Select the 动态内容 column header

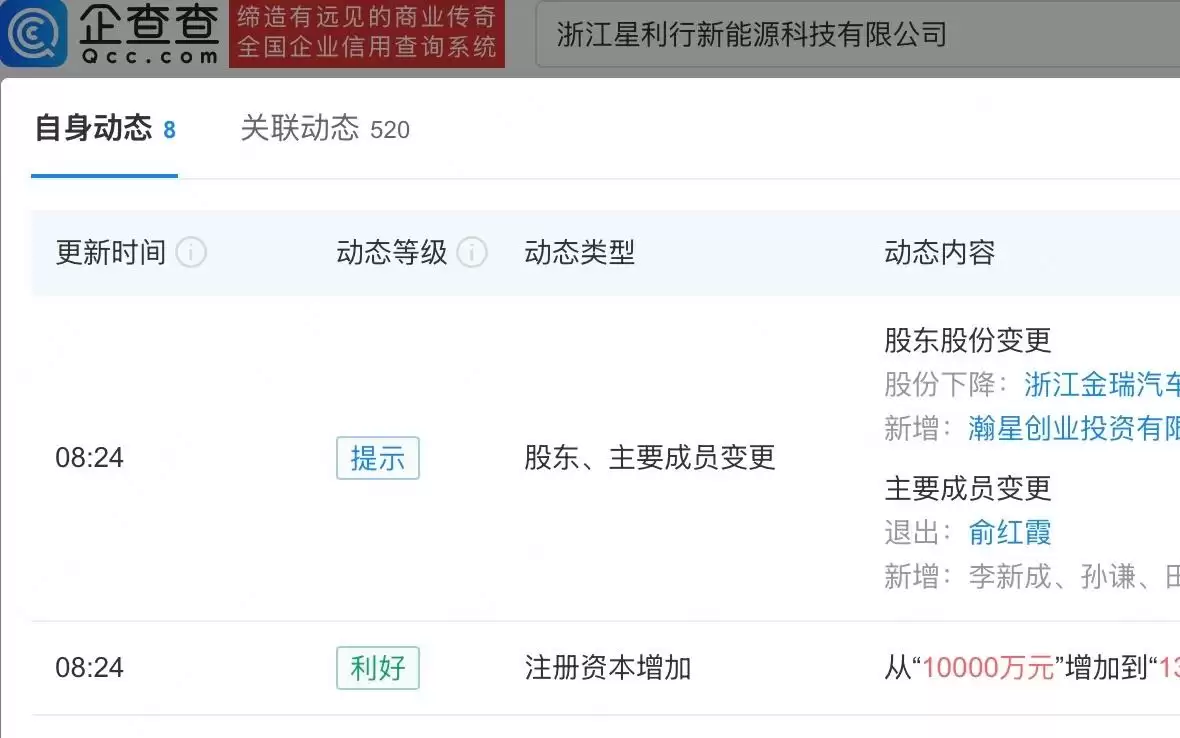click(x=939, y=252)
